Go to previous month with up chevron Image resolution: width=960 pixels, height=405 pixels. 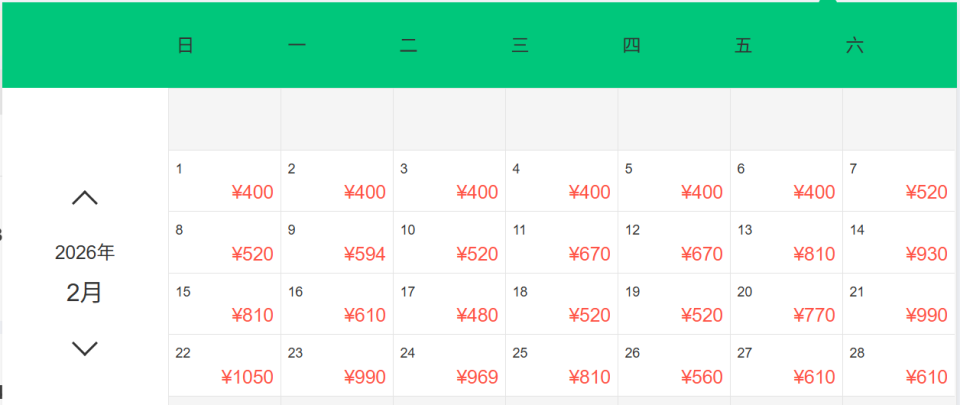85,198
